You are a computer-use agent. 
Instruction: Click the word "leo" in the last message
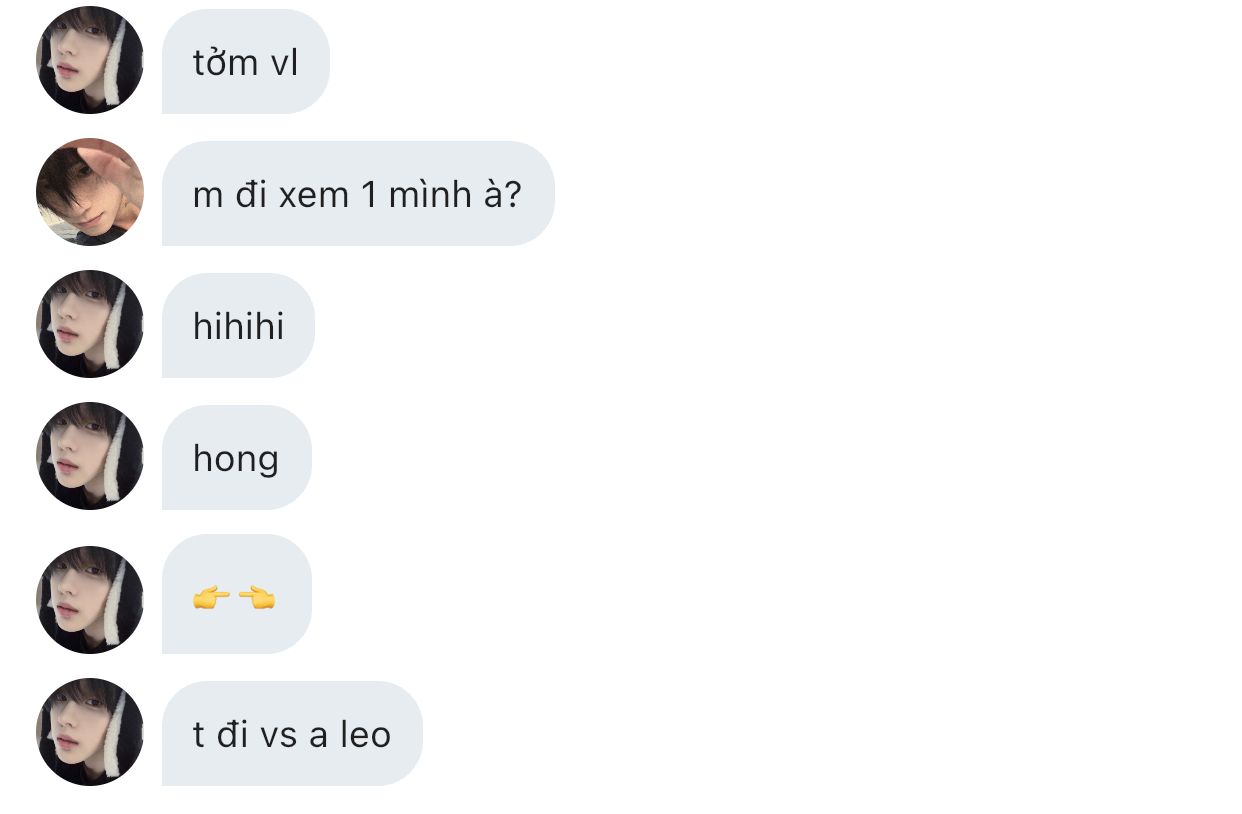coord(365,735)
